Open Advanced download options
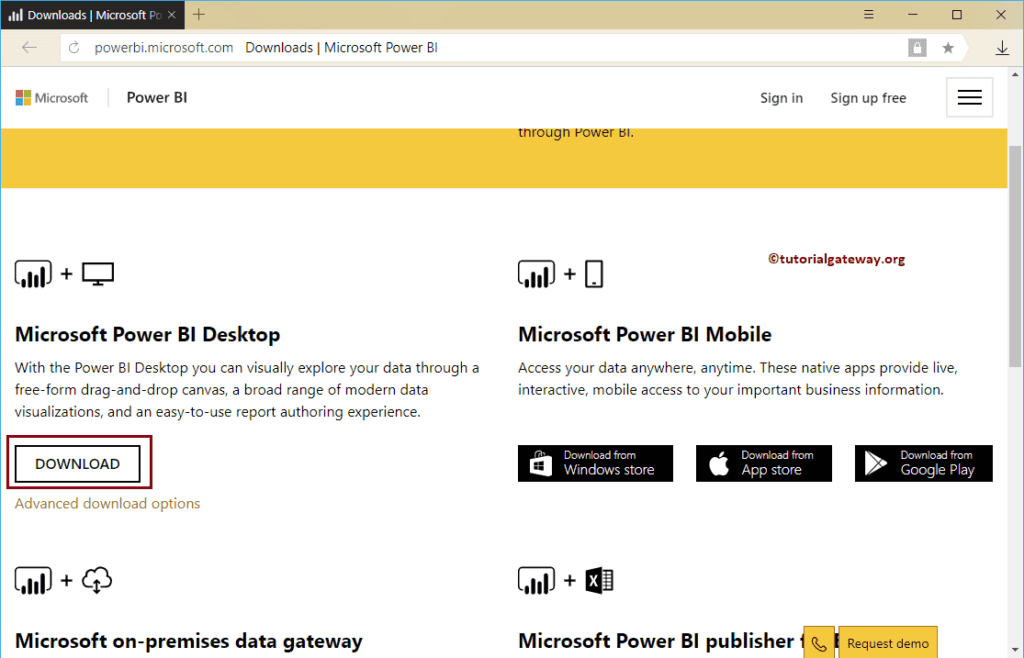The height and width of the screenshot is (658, 1024). point(107,503)
